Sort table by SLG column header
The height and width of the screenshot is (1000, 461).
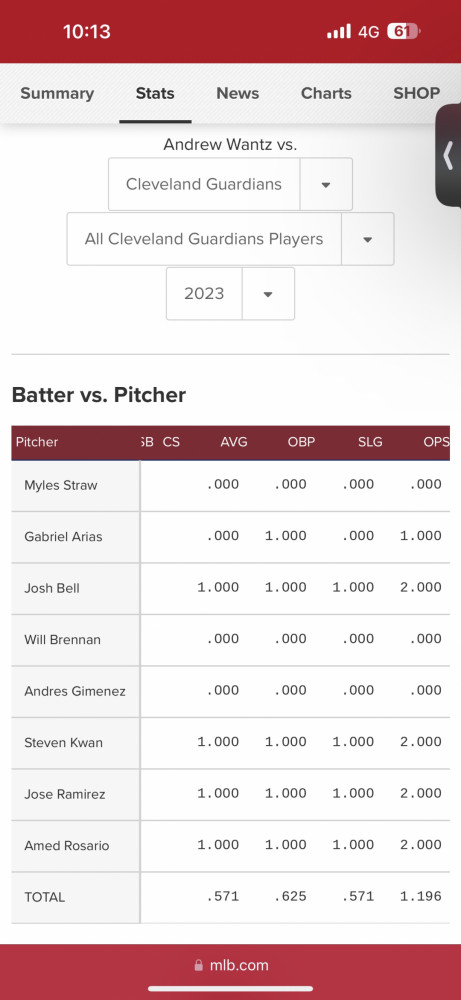(x=370, y=442)
